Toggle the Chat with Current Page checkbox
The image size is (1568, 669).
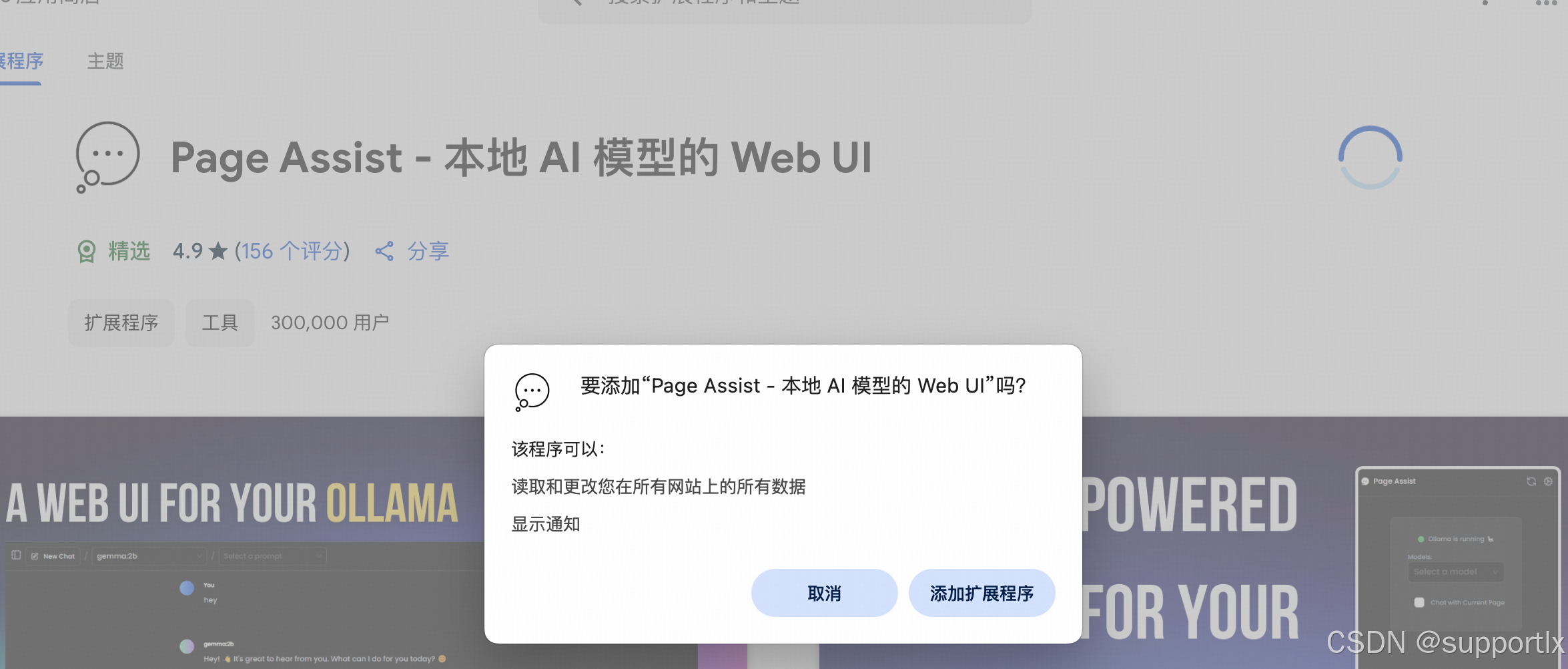pyautogui.click(x=1419, y=602)
